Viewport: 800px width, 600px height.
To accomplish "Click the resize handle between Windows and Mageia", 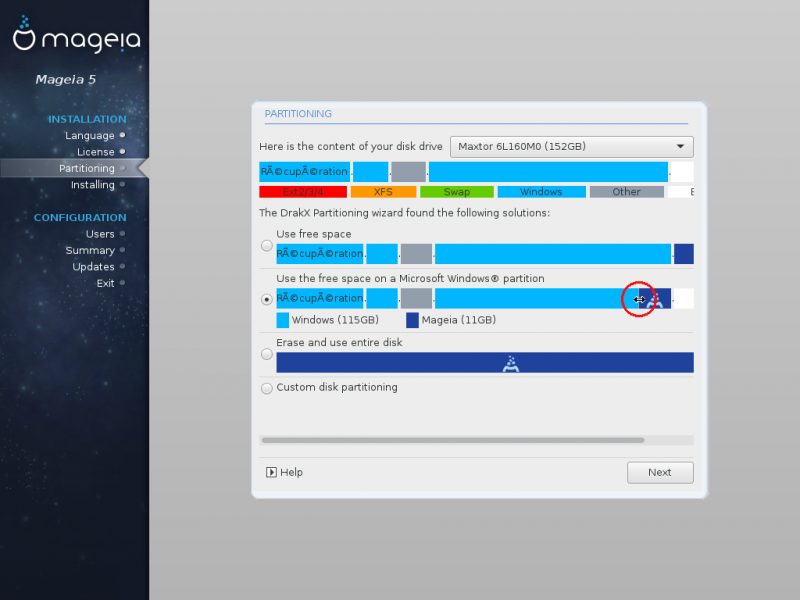I will pos(639,299).
